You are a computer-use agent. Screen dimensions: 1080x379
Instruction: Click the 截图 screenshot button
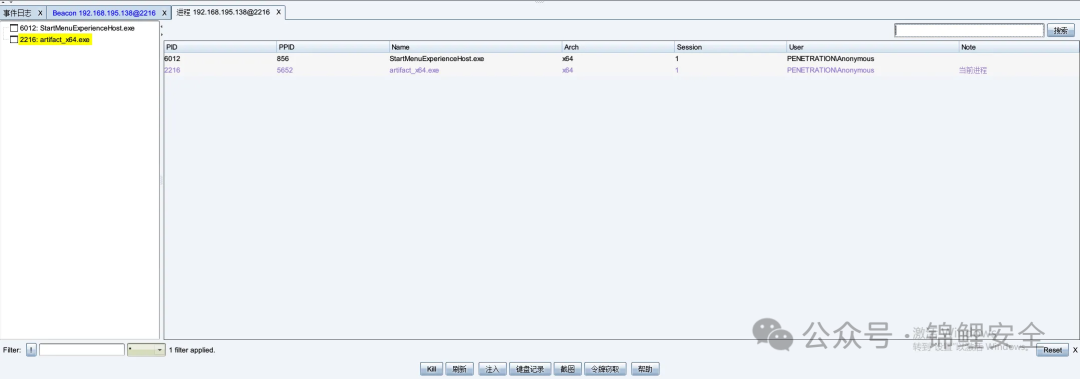coord(568,369)
